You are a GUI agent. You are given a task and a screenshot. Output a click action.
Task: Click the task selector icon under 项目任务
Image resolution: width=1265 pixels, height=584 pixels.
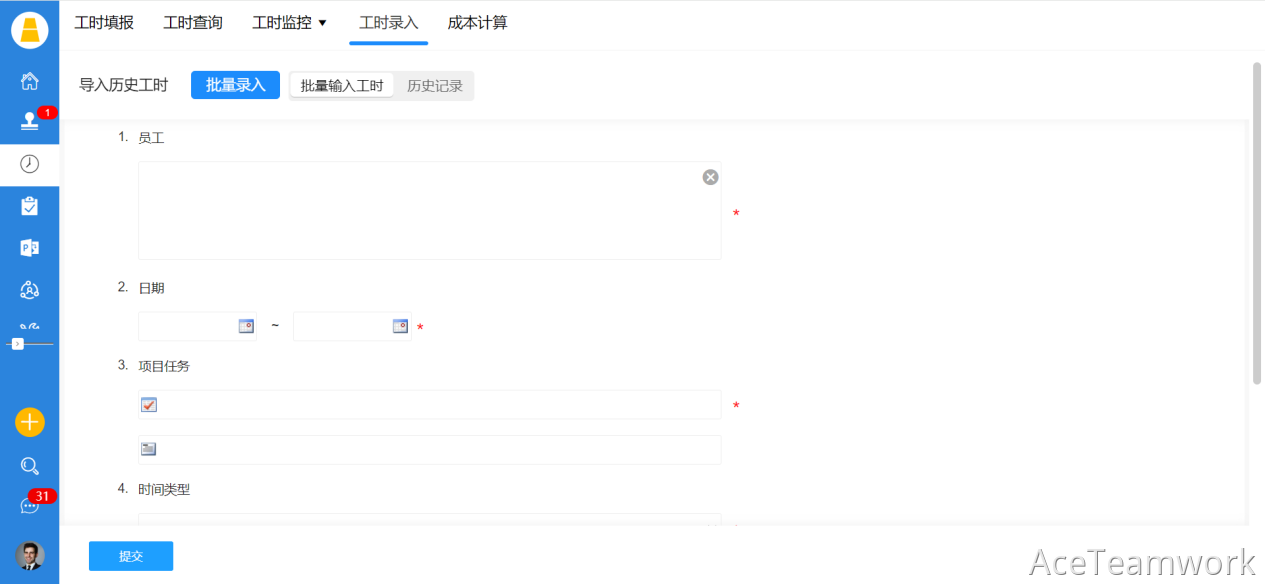(x=149, y=405)
